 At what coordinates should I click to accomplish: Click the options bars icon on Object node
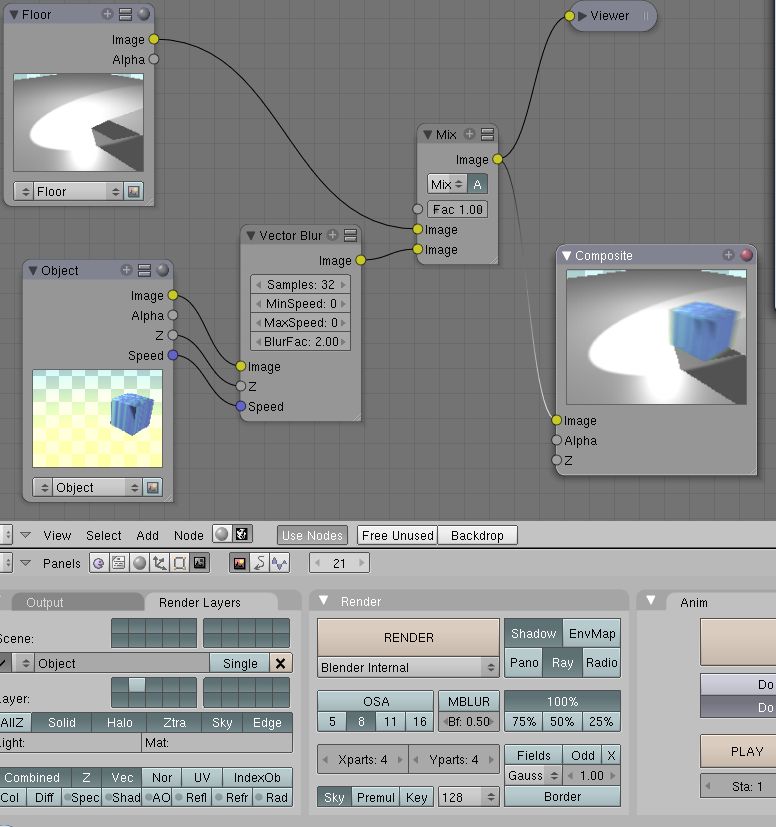(x=145, y=270)
